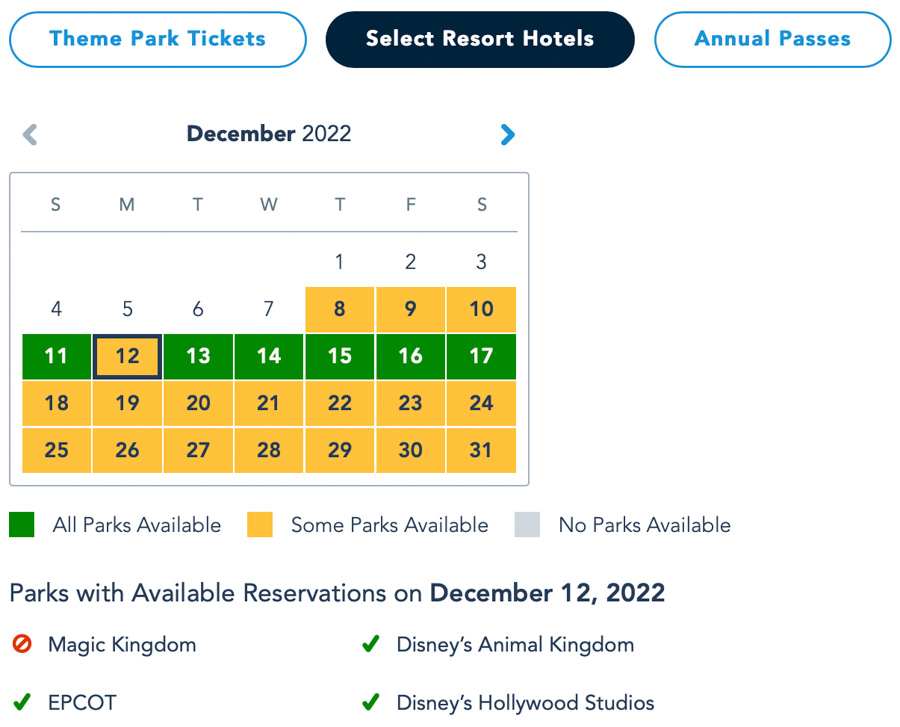Screen dimensions: 900x727
Task: Go to the previous month arrow
Action: pyautogui.click(x=30, y=134)
